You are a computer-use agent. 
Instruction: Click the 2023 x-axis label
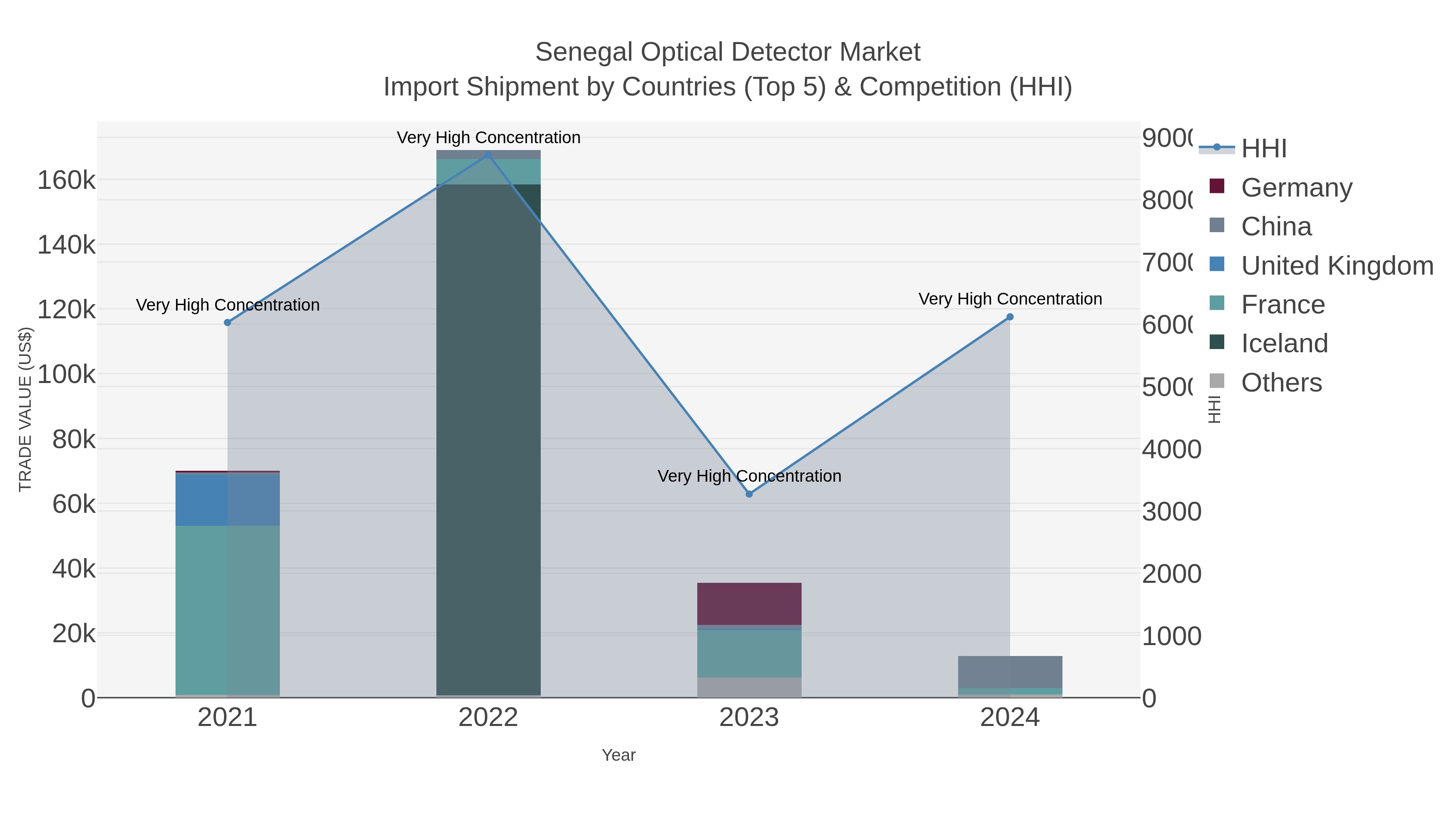tap(749, 718)
